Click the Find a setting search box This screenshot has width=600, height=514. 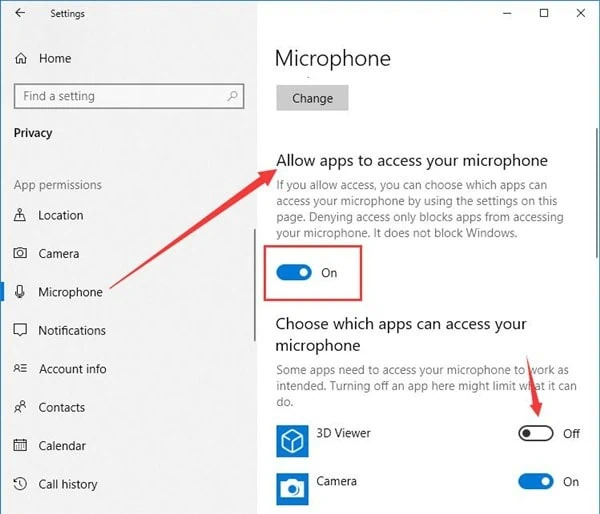(118, 96)
